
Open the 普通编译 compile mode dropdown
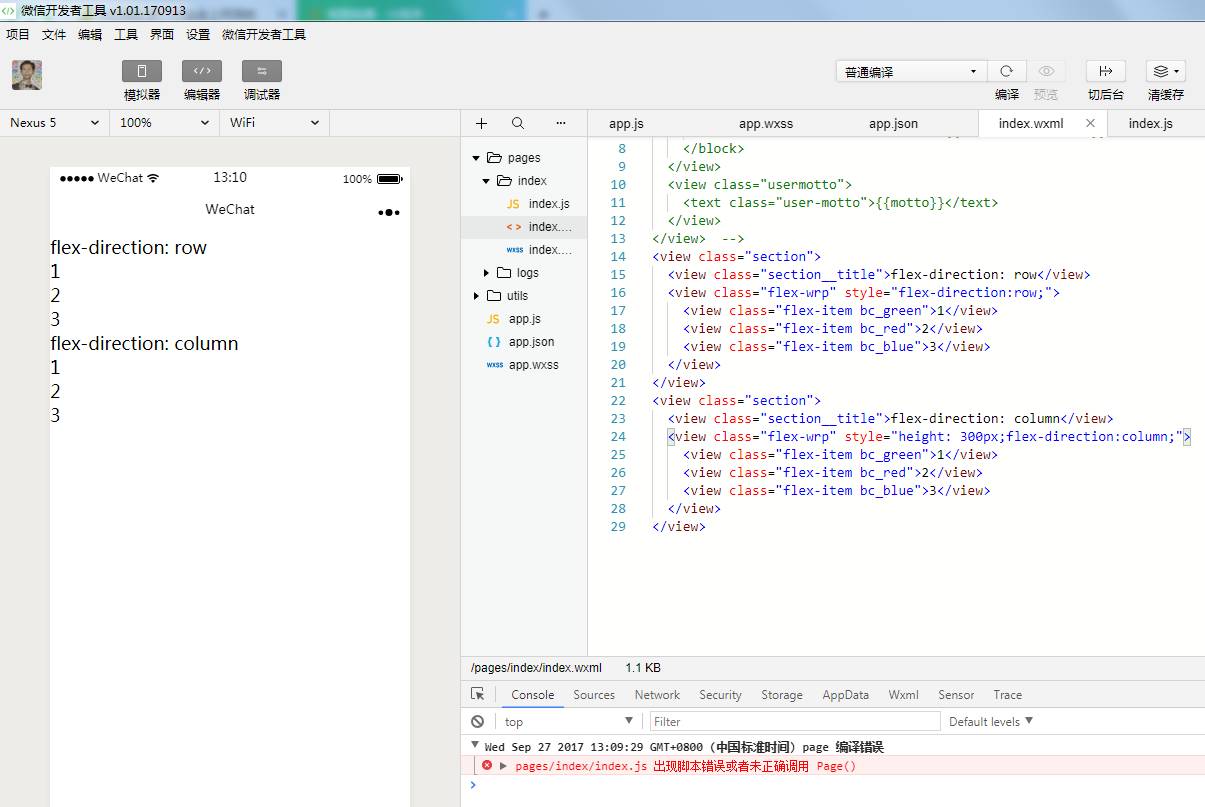[x=911, y=72]
